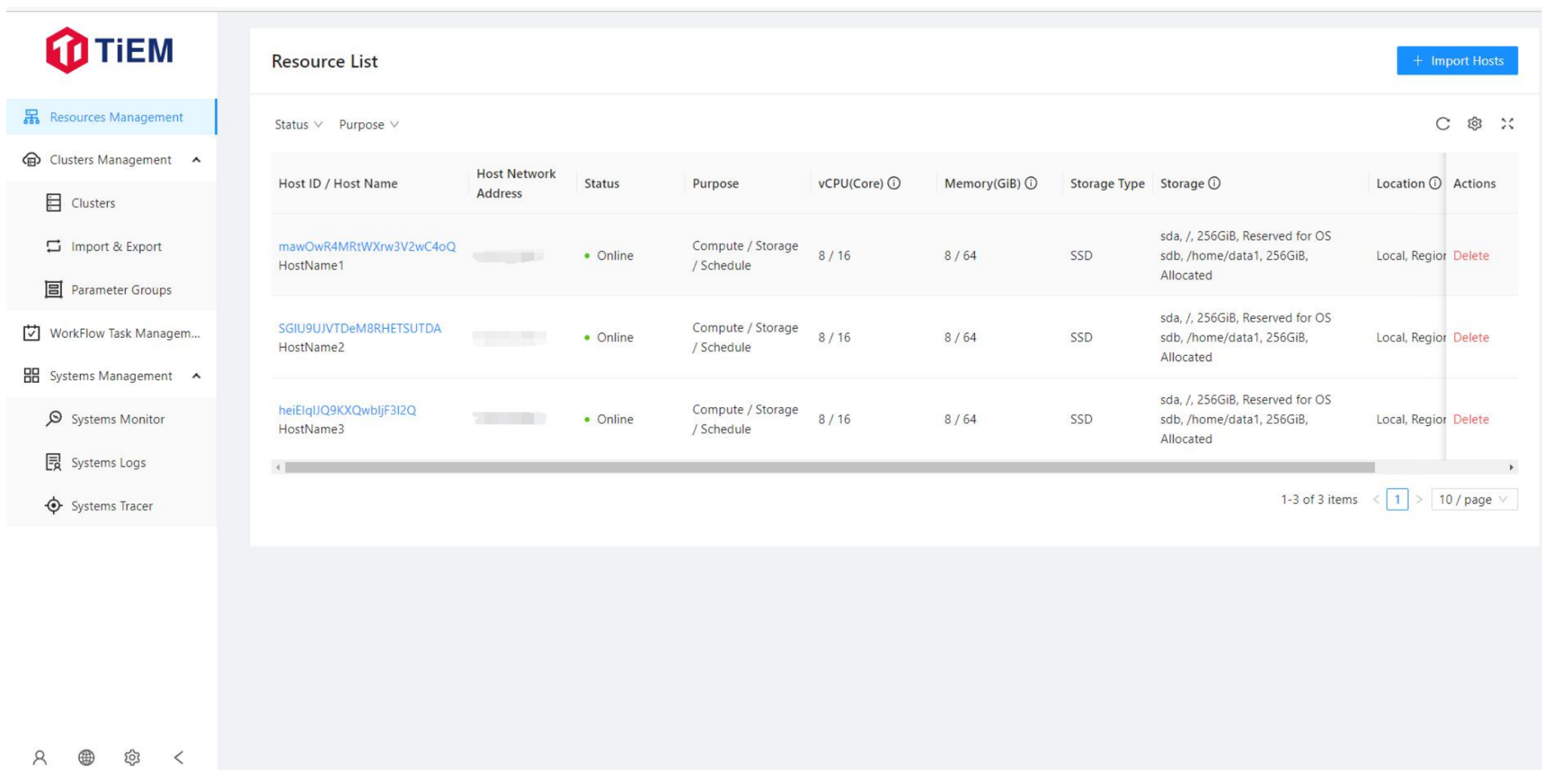Open the Status filter dropdown
Screen dimensions: 1544x784
tap(299, 124)
